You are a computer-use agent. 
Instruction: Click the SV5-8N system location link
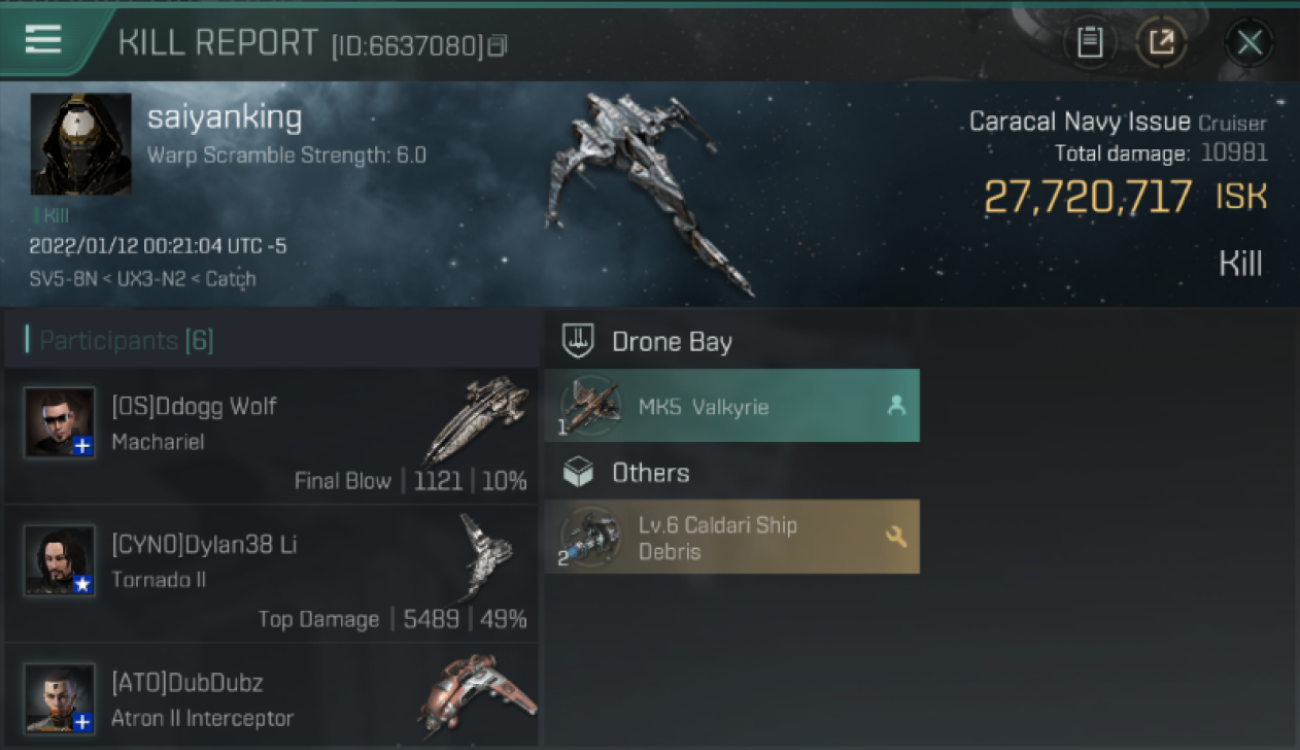[63, 279]
